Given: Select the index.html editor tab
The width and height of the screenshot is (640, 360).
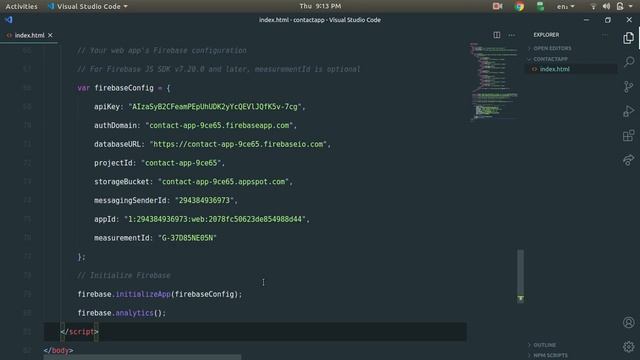Looking at the screenshot, I should (x=29, y=35).
